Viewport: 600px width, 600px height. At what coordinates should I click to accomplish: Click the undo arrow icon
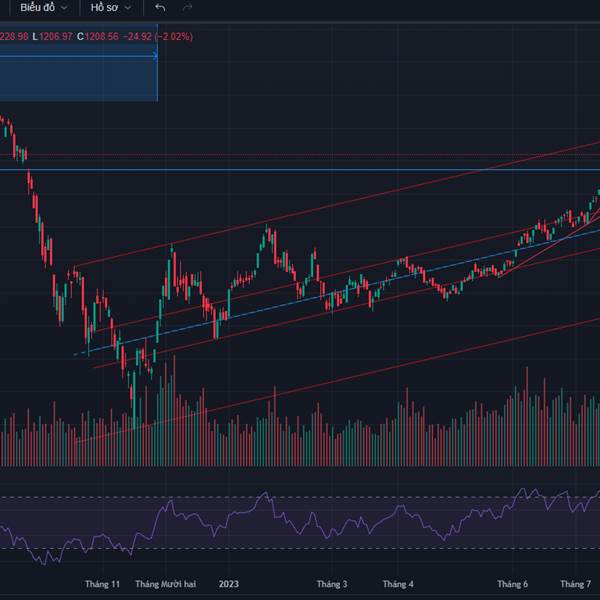coord(160,7)
